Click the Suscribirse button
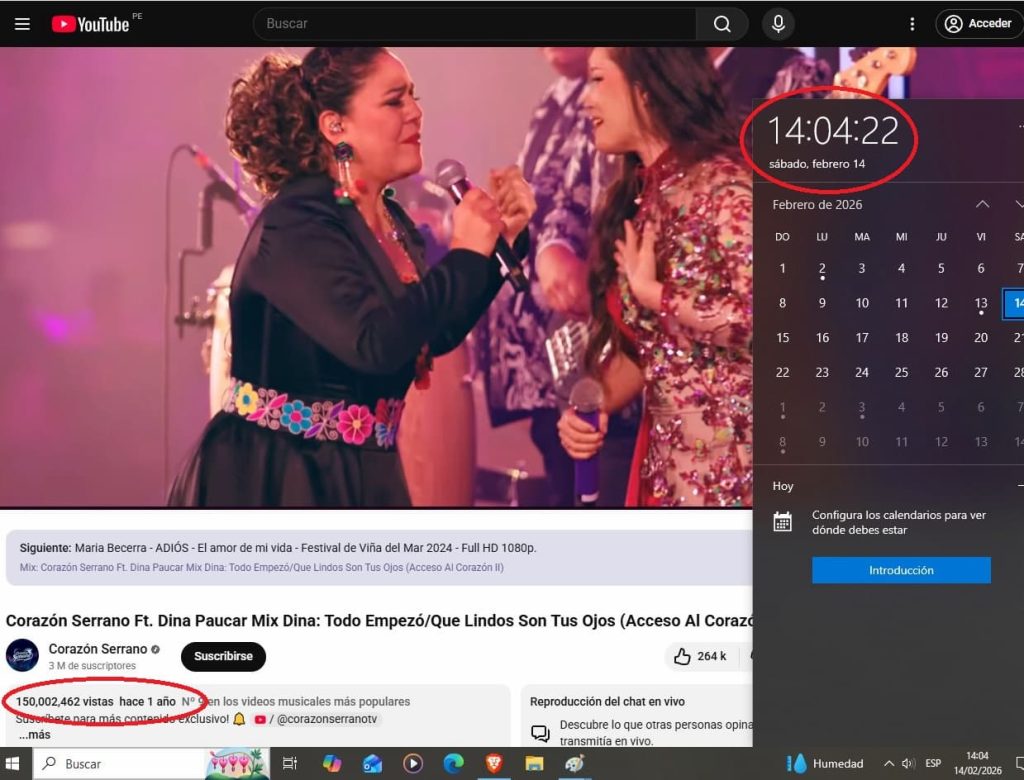The height and width of the screenshot is (780, 1024). pos(223,656)
